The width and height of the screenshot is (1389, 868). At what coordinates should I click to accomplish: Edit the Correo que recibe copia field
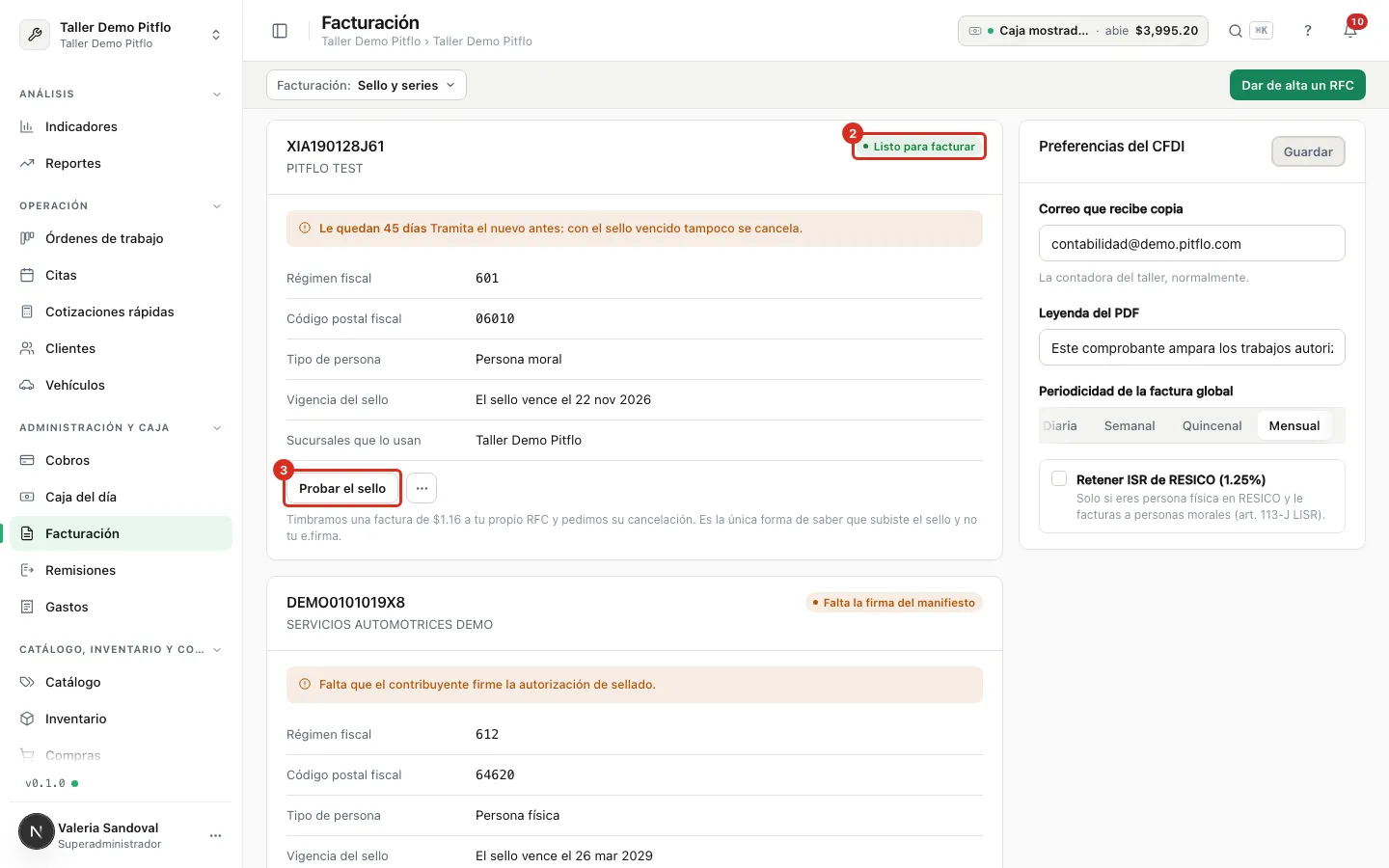coord(1192,243)
